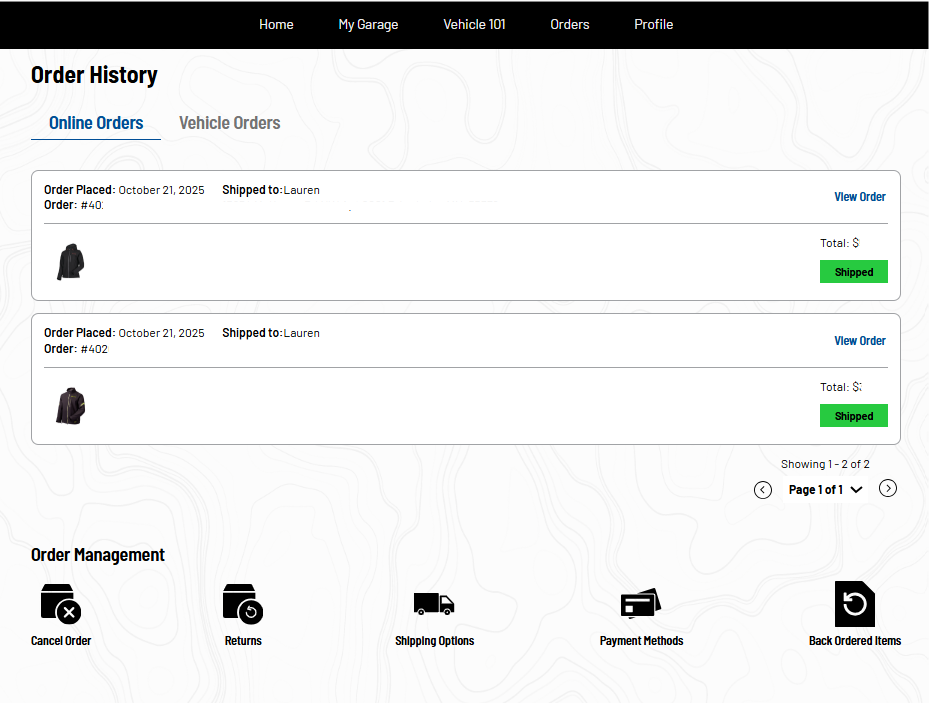The height and width of the screenshot is (703, 929).
Task: Open jacket thumbnail in order #402
Action: (x=71, y=406)
